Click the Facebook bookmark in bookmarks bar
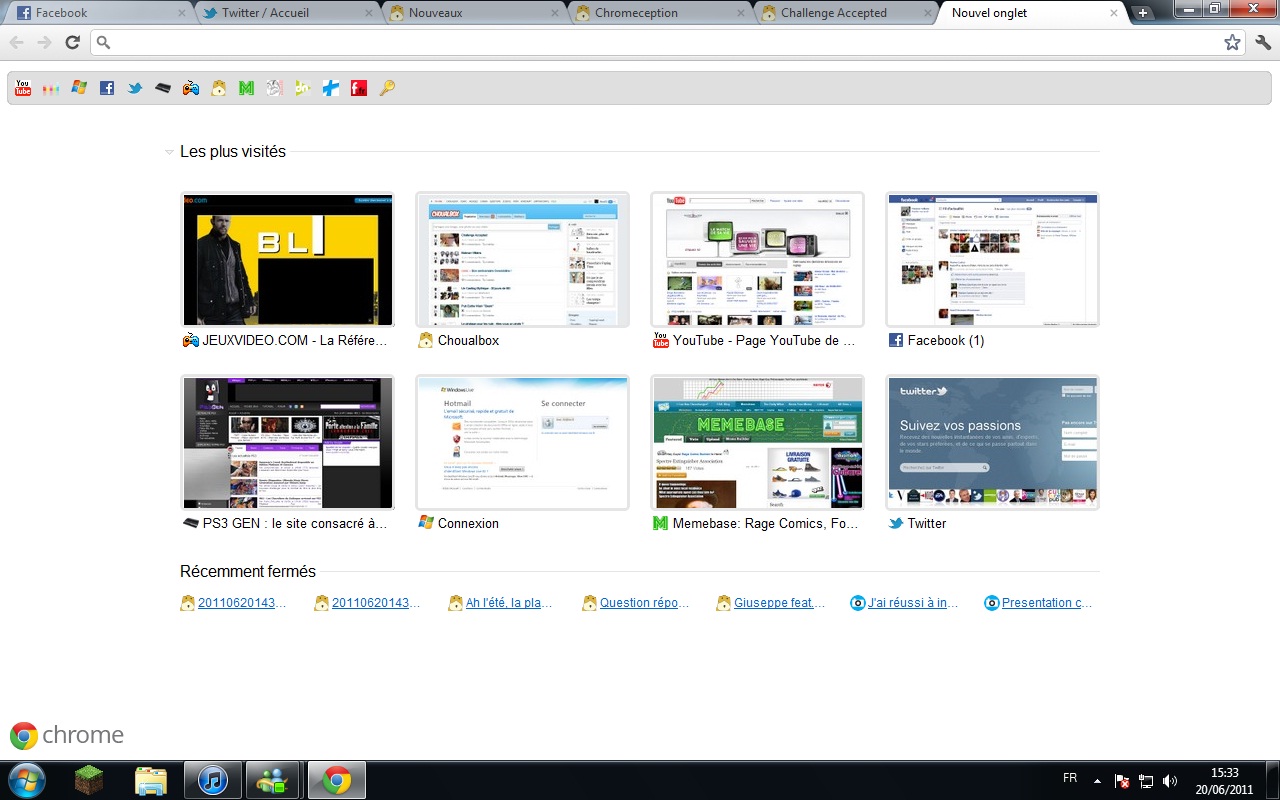Image resolution: width=1280 pixels, height=800 pixels. pyautogui.click(x=107, y=88)
